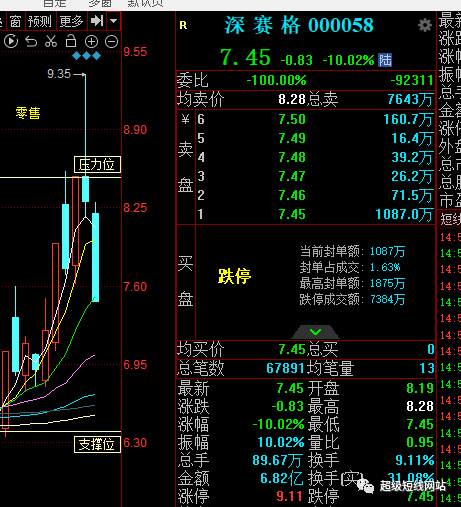The height and width of the screenshot is (507, 461).
Task: Click the 压力位 label on chart
Action: tap(97, 164)
